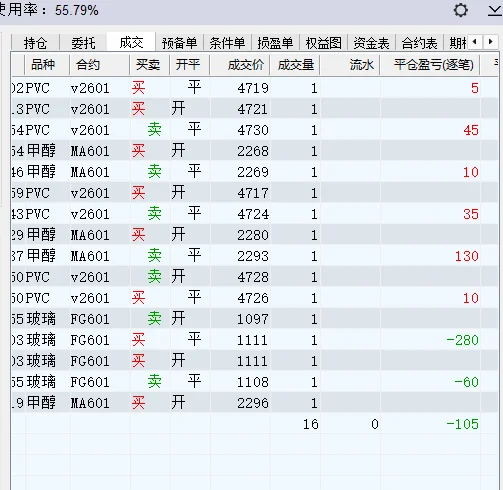Click the loss value -60
This screenshot has width=503, height=490.
tap(467, 382)
